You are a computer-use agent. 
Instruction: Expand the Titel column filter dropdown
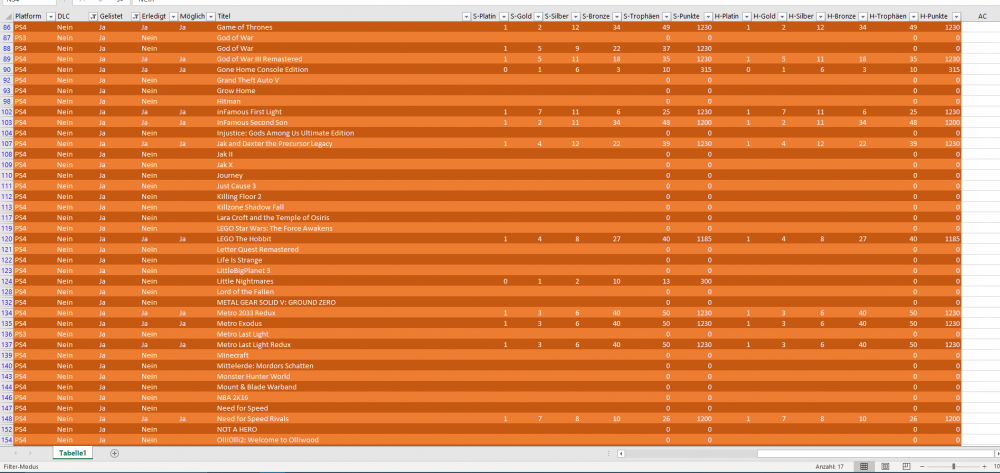(x=466, y=17)
